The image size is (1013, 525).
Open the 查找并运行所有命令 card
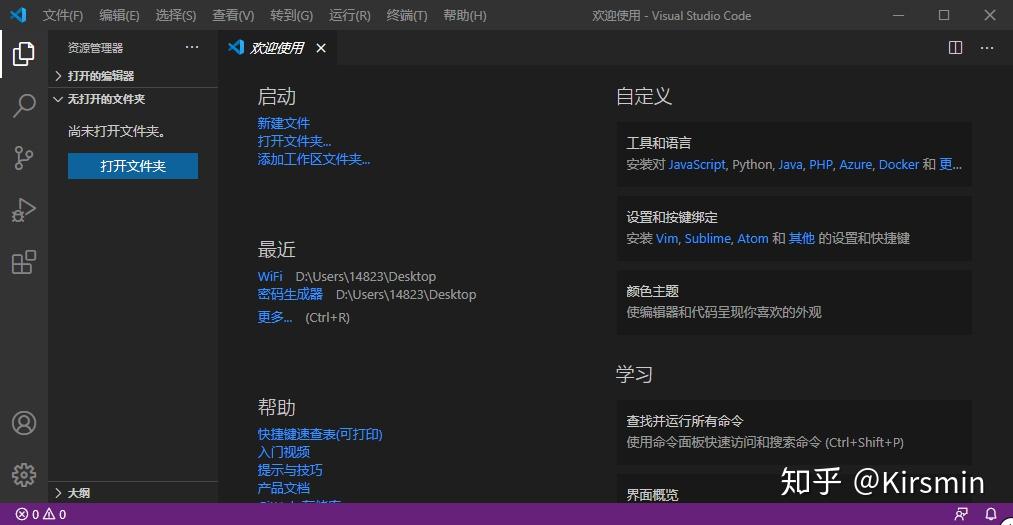point(794,432)
